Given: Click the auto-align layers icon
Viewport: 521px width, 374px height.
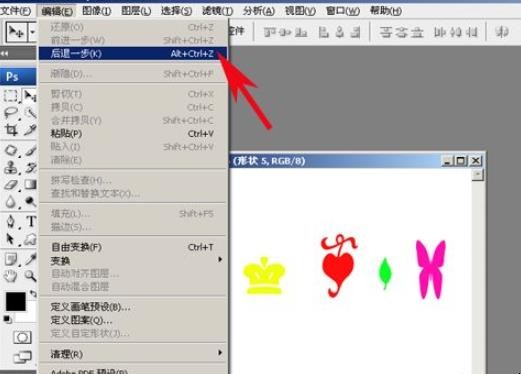Looking at the screenshot, I should point(502,32).
